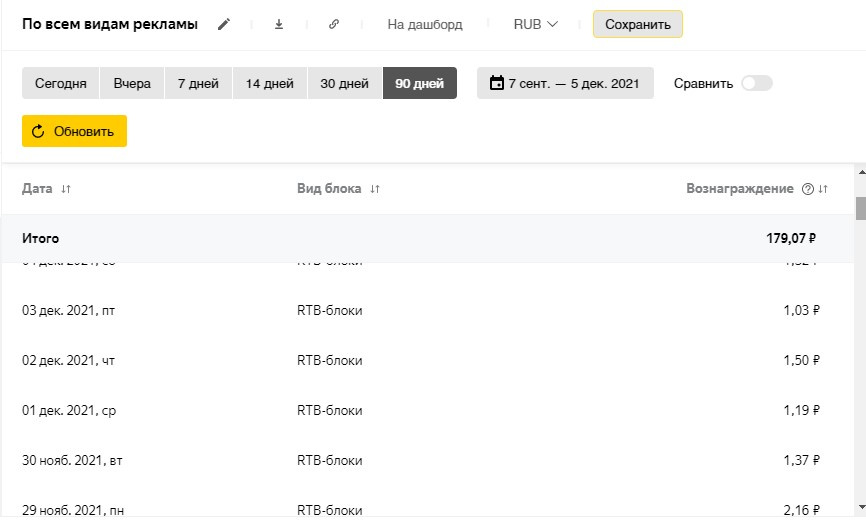Click the pencil edit report name icon
The height and width of the screenshot is (530, 866).
(x=224, y=24)
